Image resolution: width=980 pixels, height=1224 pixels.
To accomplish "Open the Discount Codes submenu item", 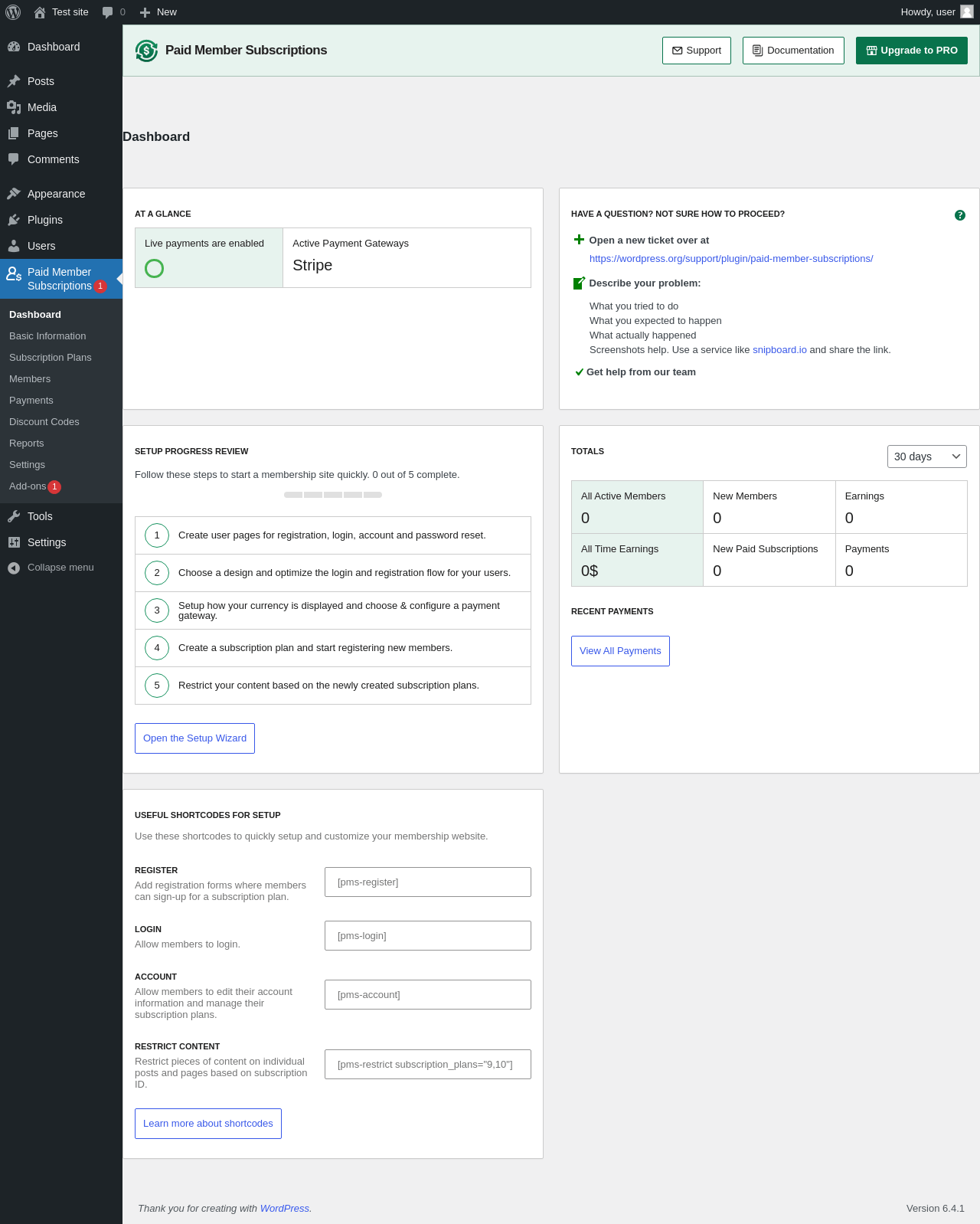I will point(44,422).
